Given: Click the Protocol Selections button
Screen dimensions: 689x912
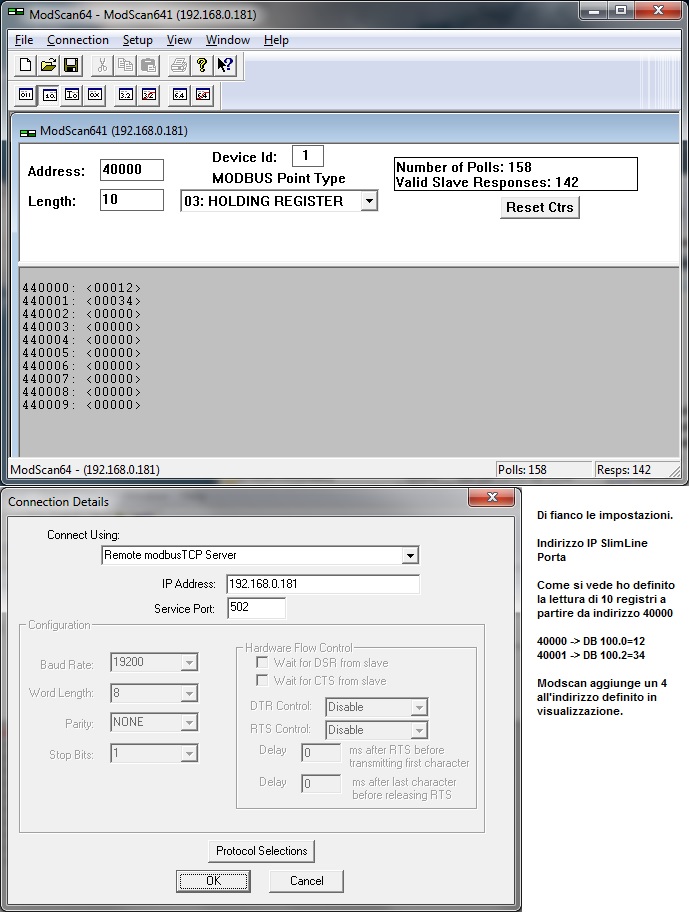Looking at the screenshot, I should pos(262,851).
